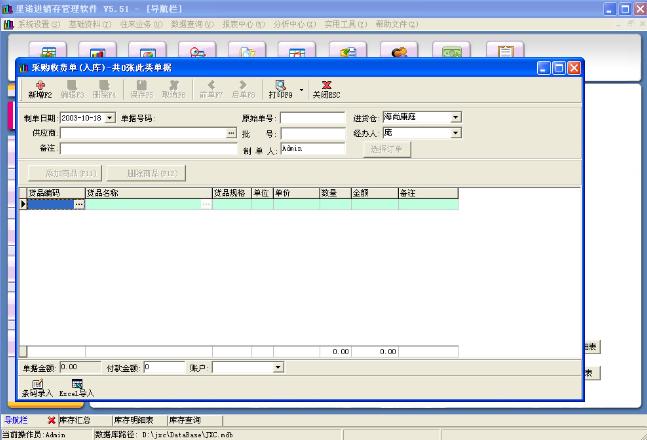647x440 pixels.
Task: Click the 打印F9 print icon
Action: (x=281, y=89)
